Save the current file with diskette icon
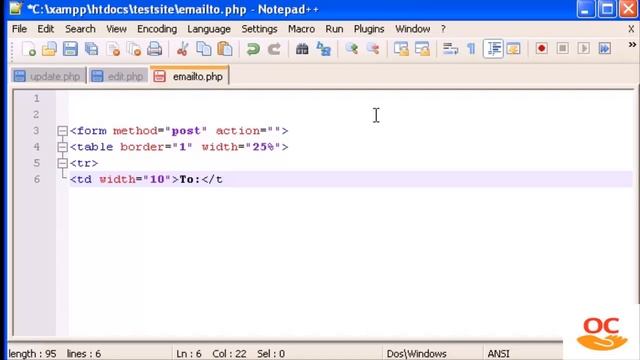Screen dimensions: 640x360 pos(70,49)
